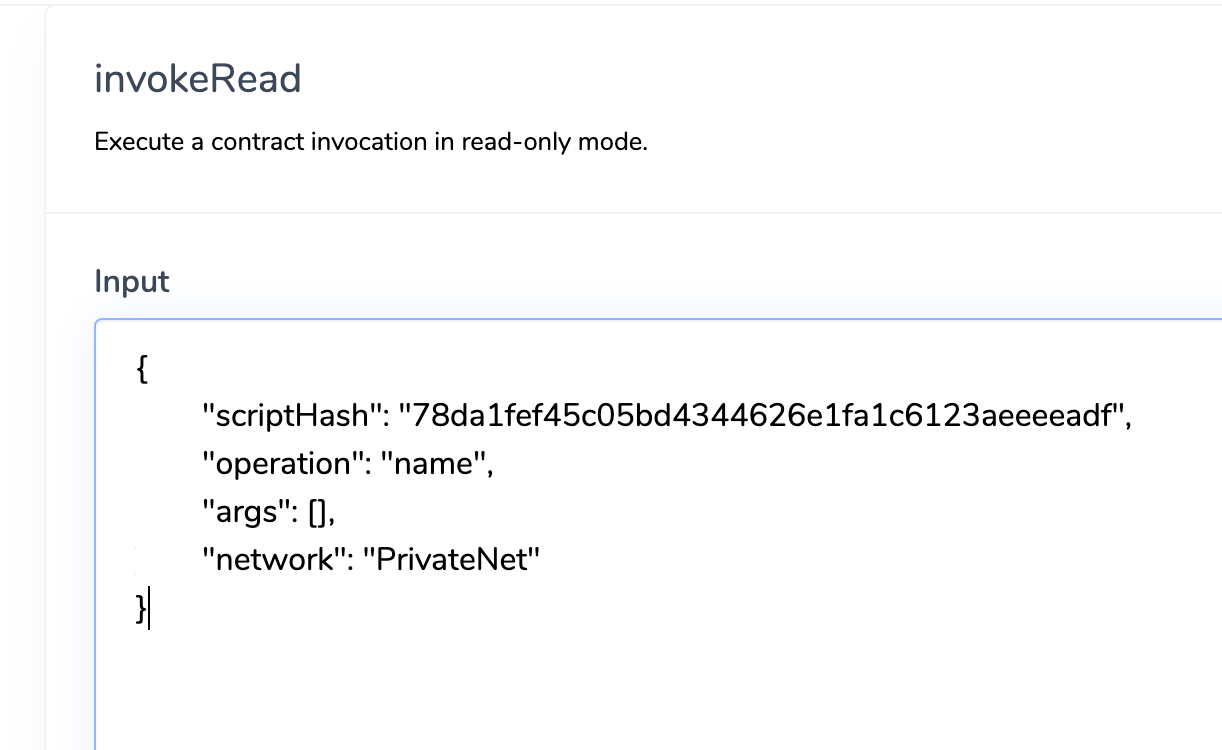Click the invokeRead heading

198,79
